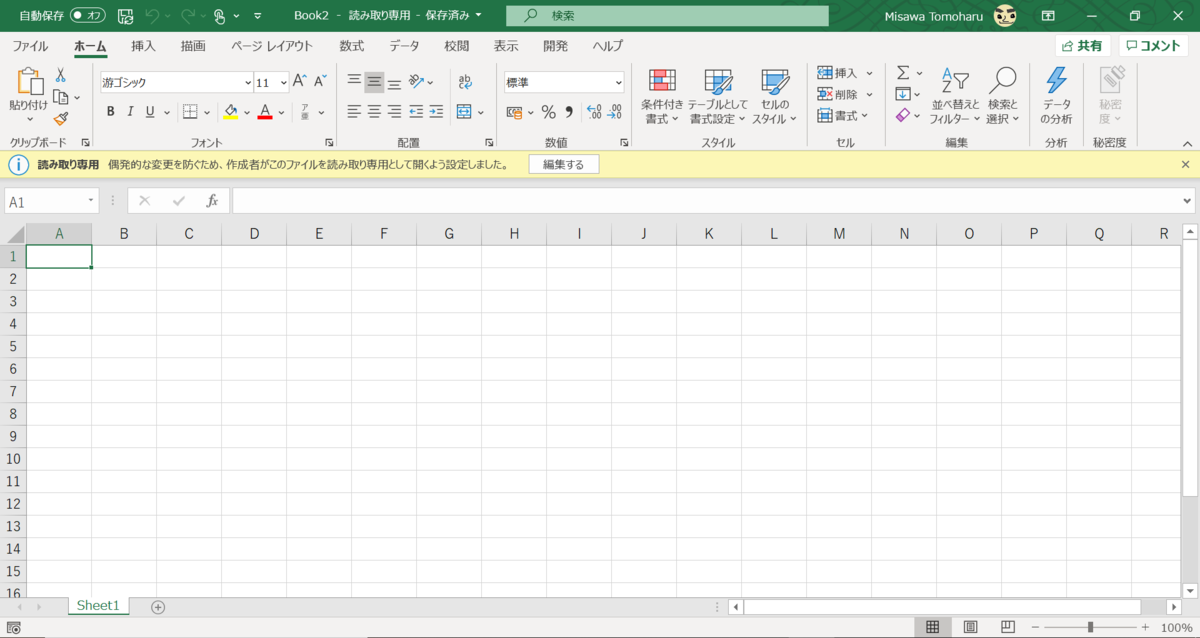The height and width of the screenshot is (638, 1200).
Task: Open the number format dropdown 標準
Action: 619,83
